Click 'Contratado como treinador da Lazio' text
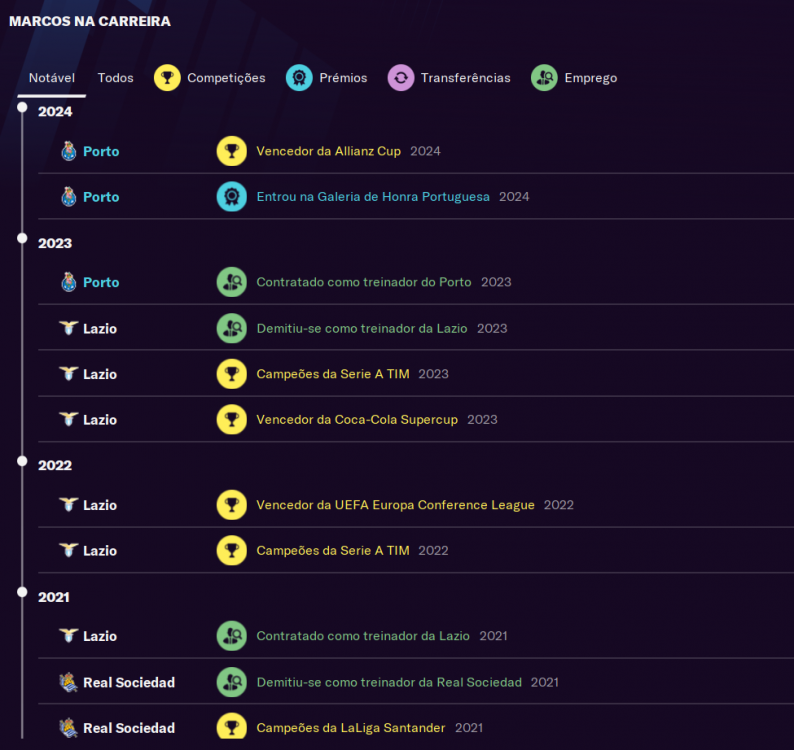 coord(363,636)
